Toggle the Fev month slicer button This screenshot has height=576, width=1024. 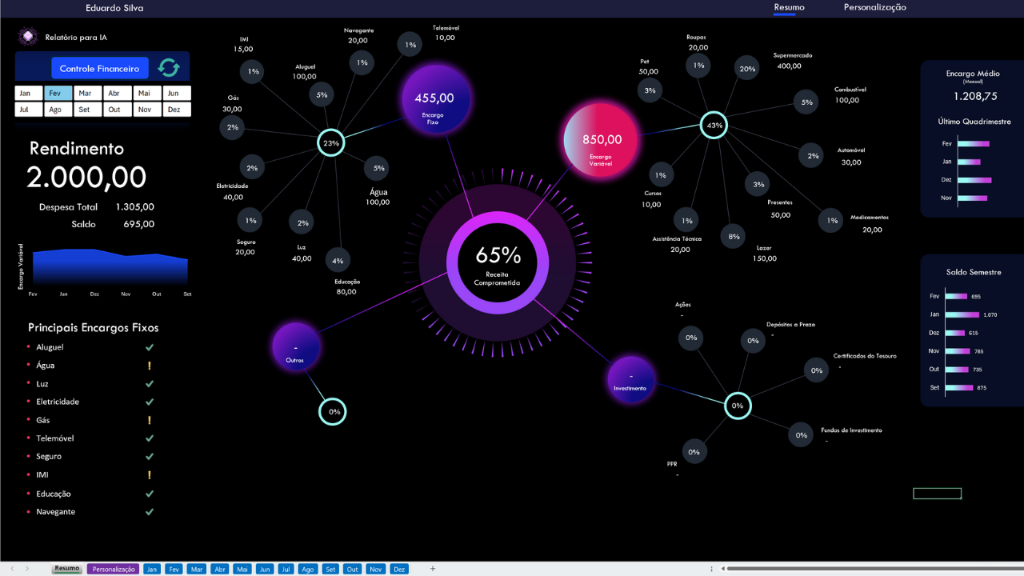(x=56, y=92)
